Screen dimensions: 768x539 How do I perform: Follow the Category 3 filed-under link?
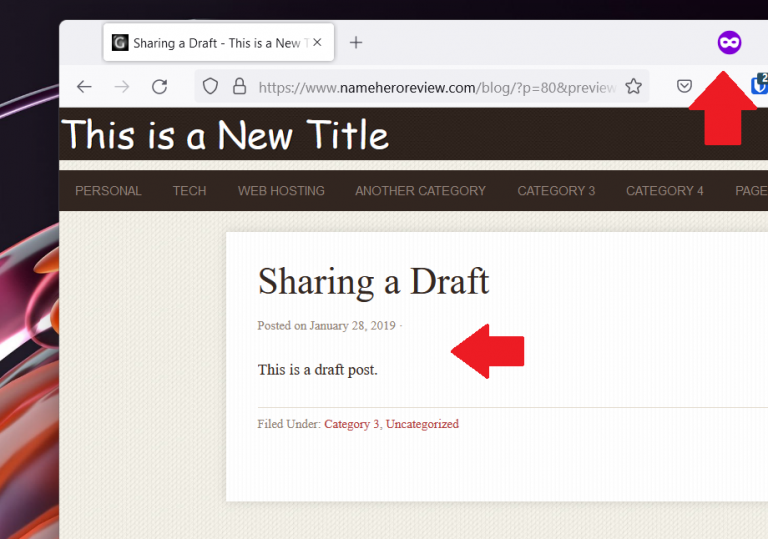click(x=352, y=424)
